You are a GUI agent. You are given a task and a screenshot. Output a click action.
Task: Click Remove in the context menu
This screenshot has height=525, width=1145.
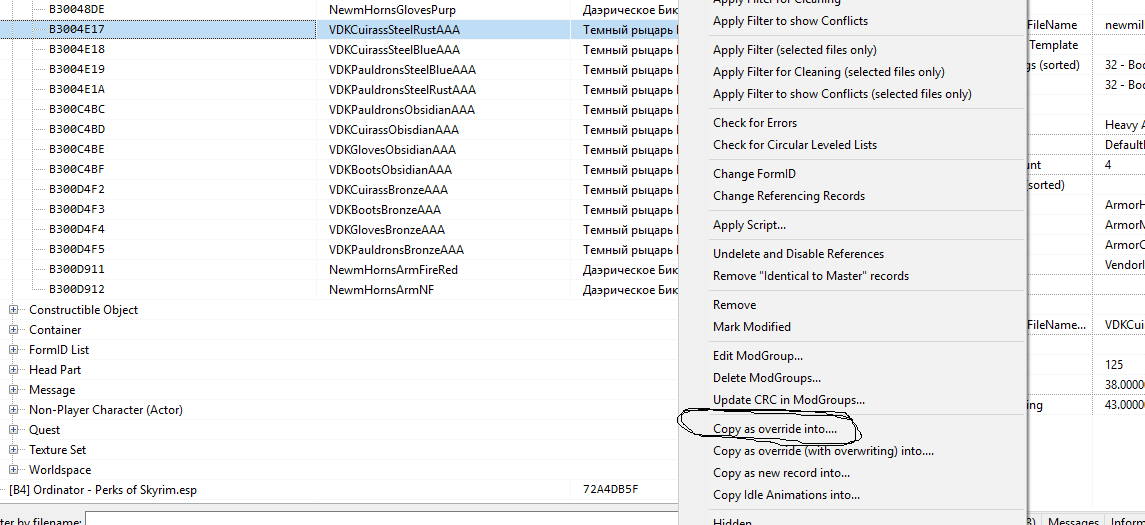tap(735, 305)
